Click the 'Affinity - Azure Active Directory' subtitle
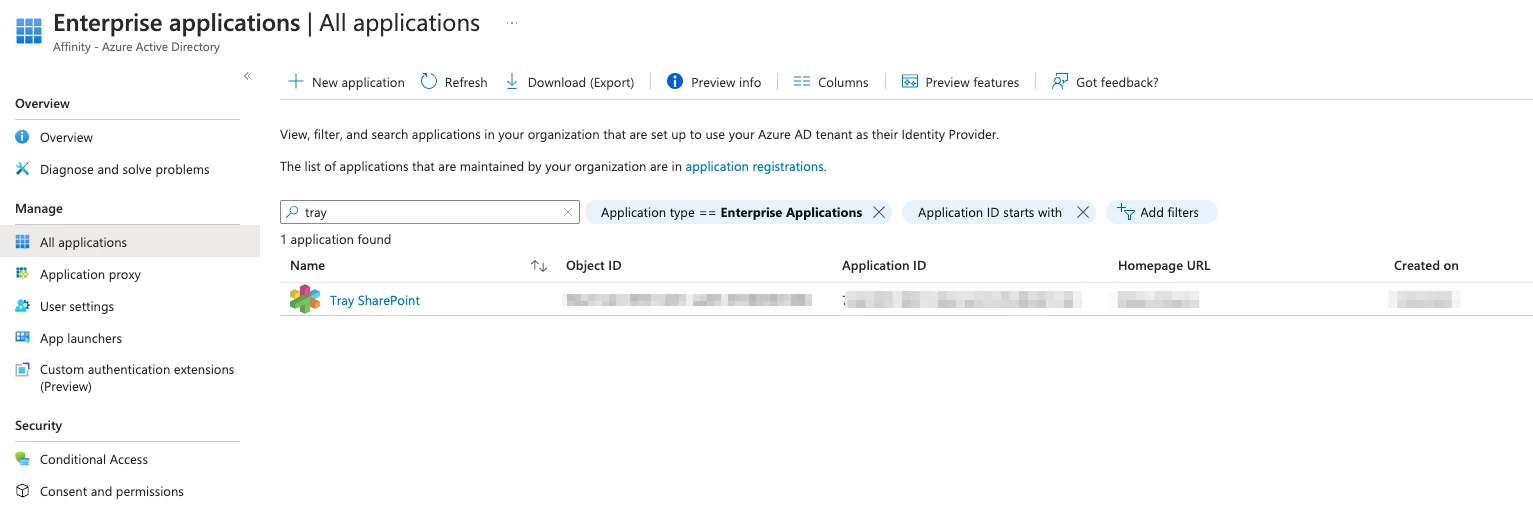The image size is (1533, 518). click(136, 47)
